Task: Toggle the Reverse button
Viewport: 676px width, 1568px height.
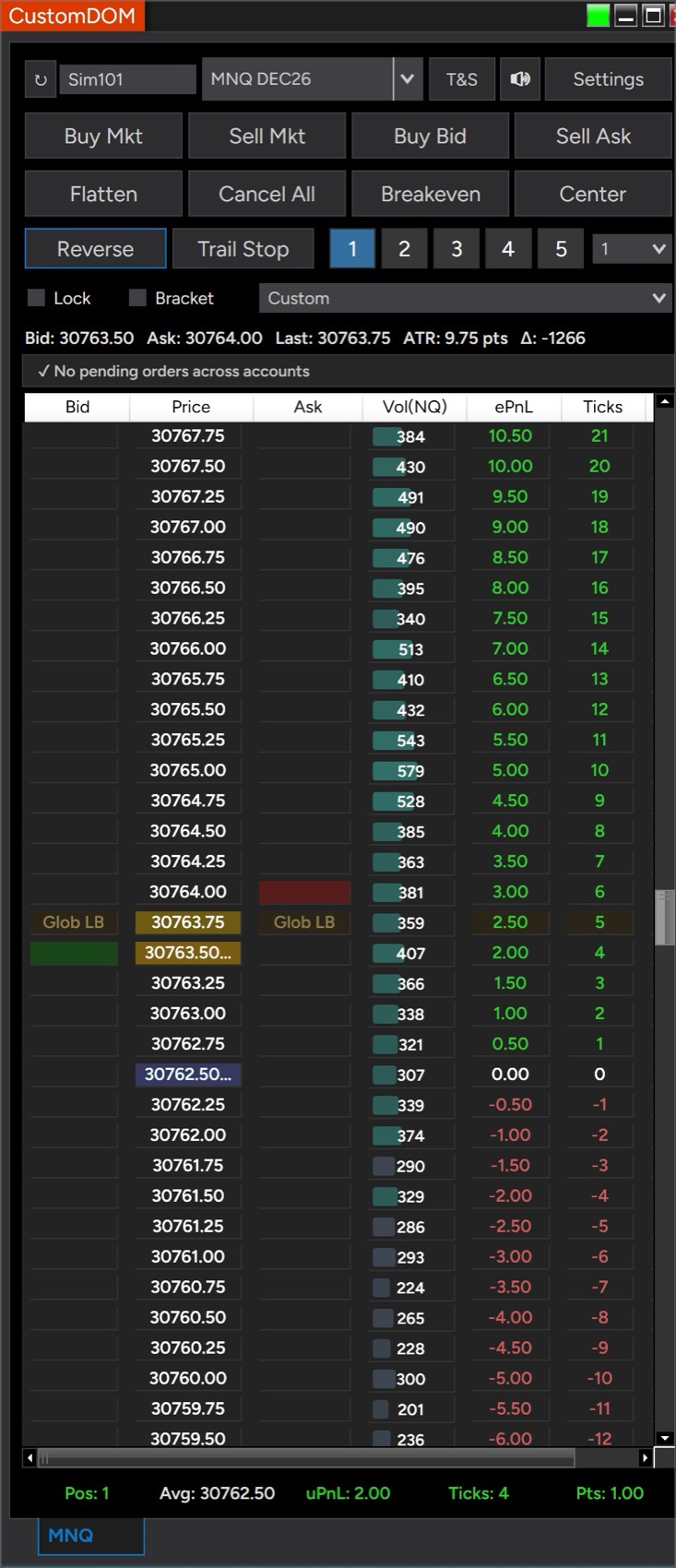Action: pos(96,249)
